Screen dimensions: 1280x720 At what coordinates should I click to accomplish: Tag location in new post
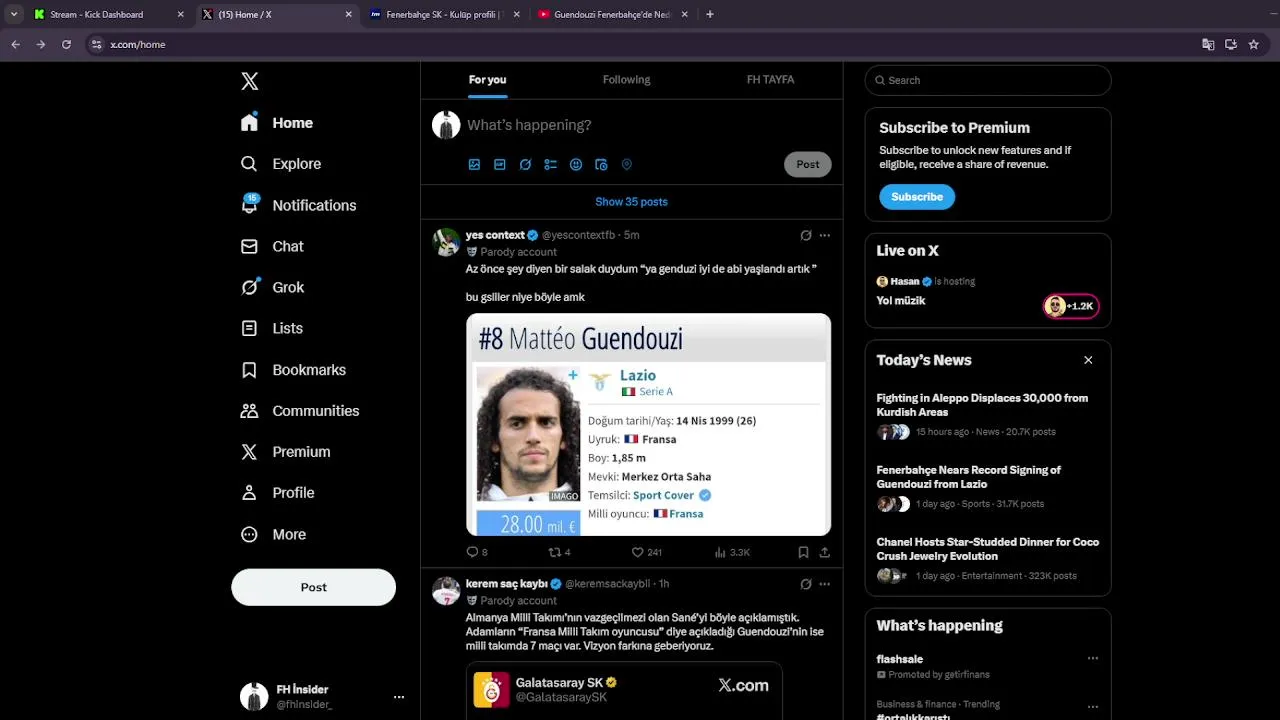point(627,165)
